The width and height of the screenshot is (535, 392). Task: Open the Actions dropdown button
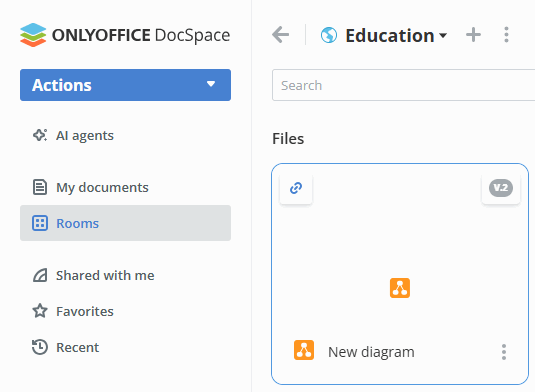coord(125,85)
